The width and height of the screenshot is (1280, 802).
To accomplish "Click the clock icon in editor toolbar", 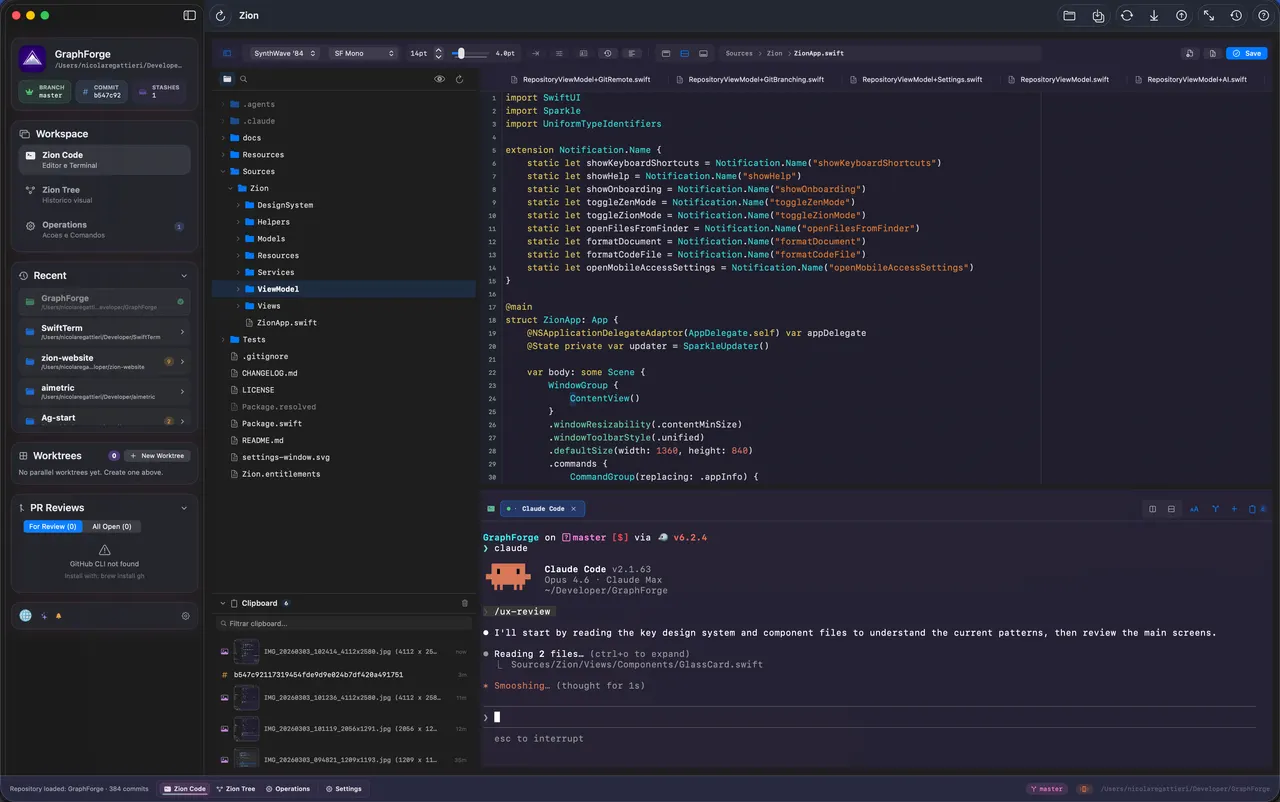I will (x=607, y=53).
